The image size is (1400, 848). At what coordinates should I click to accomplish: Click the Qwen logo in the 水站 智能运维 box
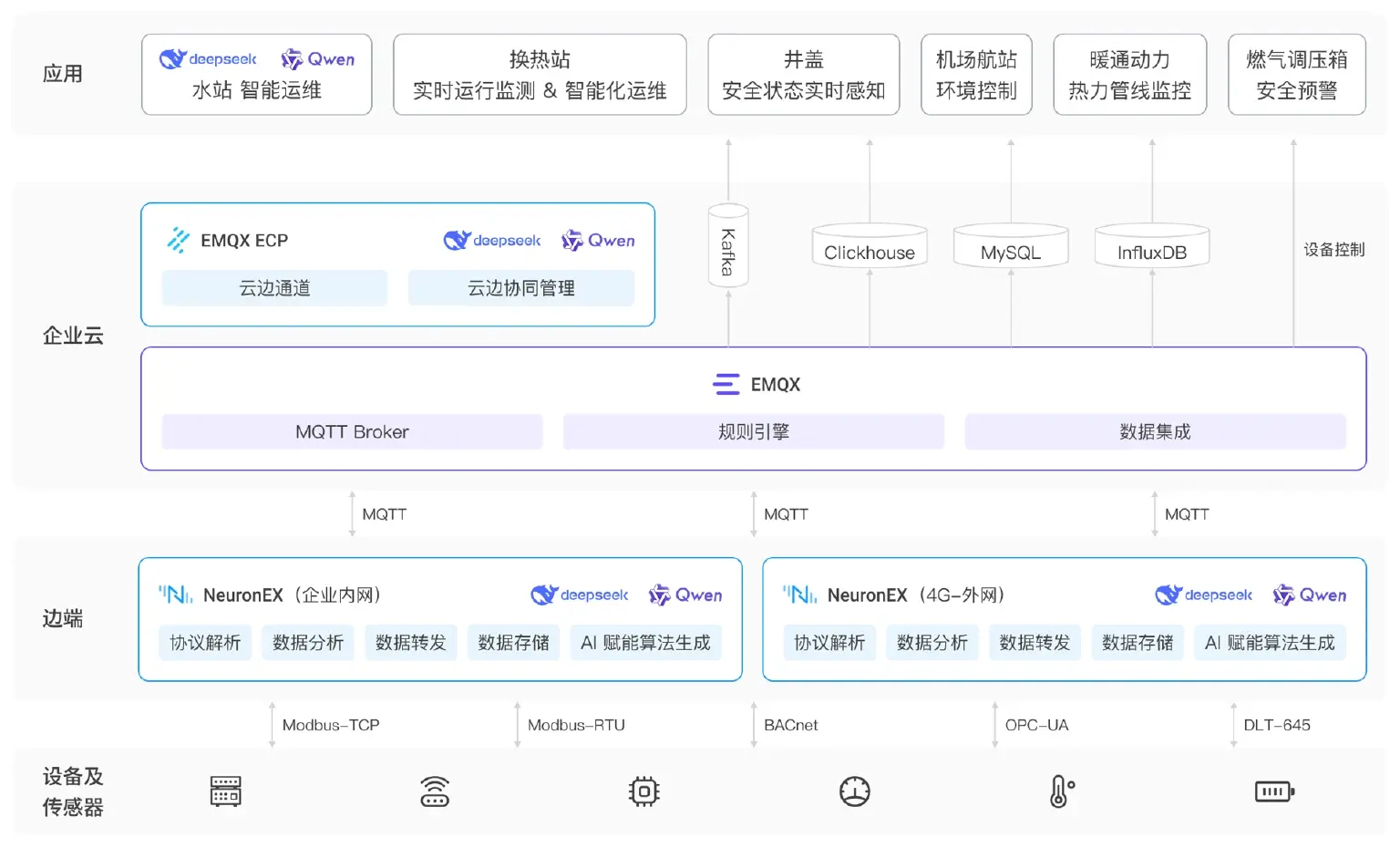[x=318, y=59]
